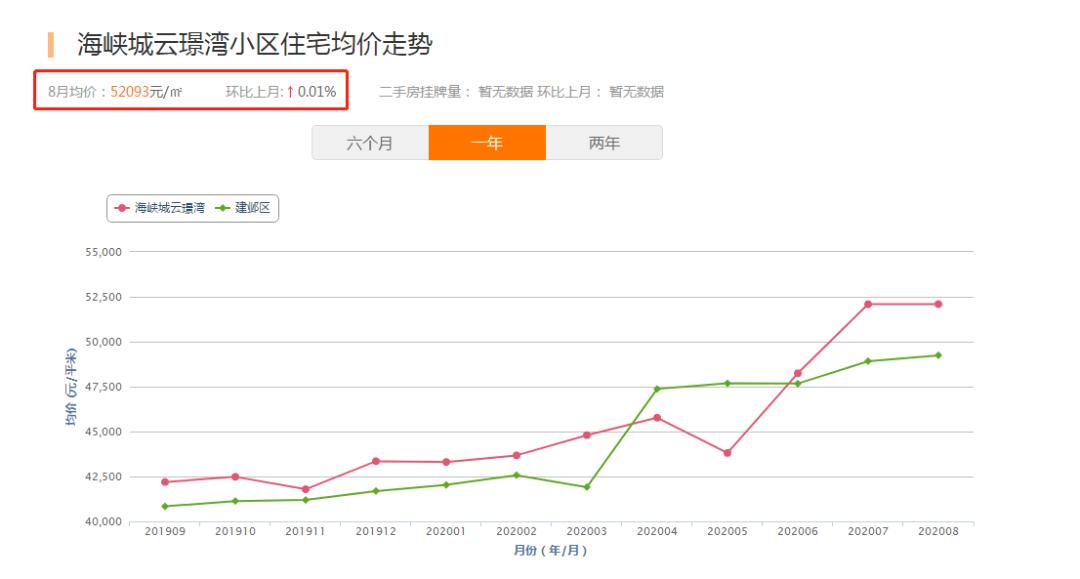Click the 55,000 y-axis label
The height and width of the screenshot is (579, 1080).
[103, 252]
